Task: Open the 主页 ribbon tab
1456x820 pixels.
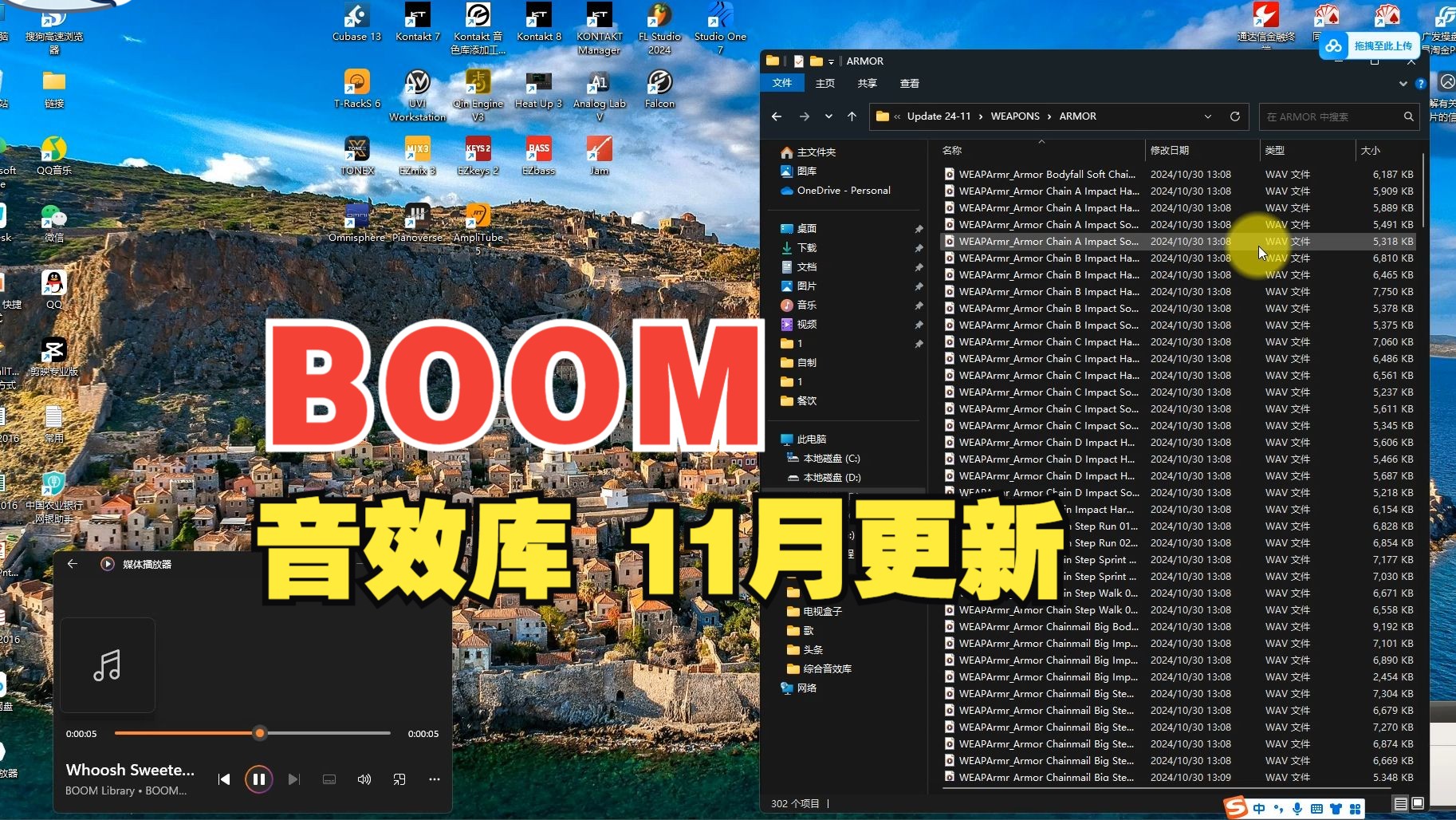Action: 825,83
